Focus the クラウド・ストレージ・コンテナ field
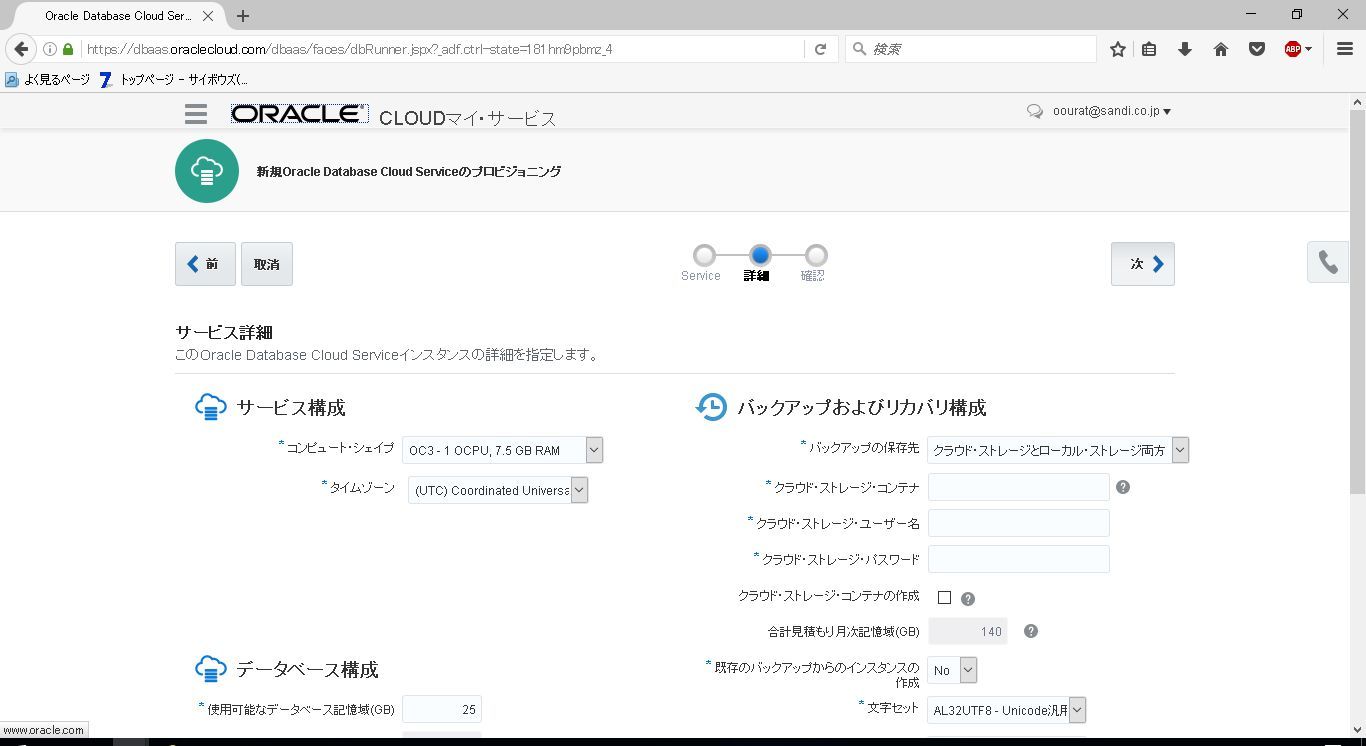 (1019, 487)
